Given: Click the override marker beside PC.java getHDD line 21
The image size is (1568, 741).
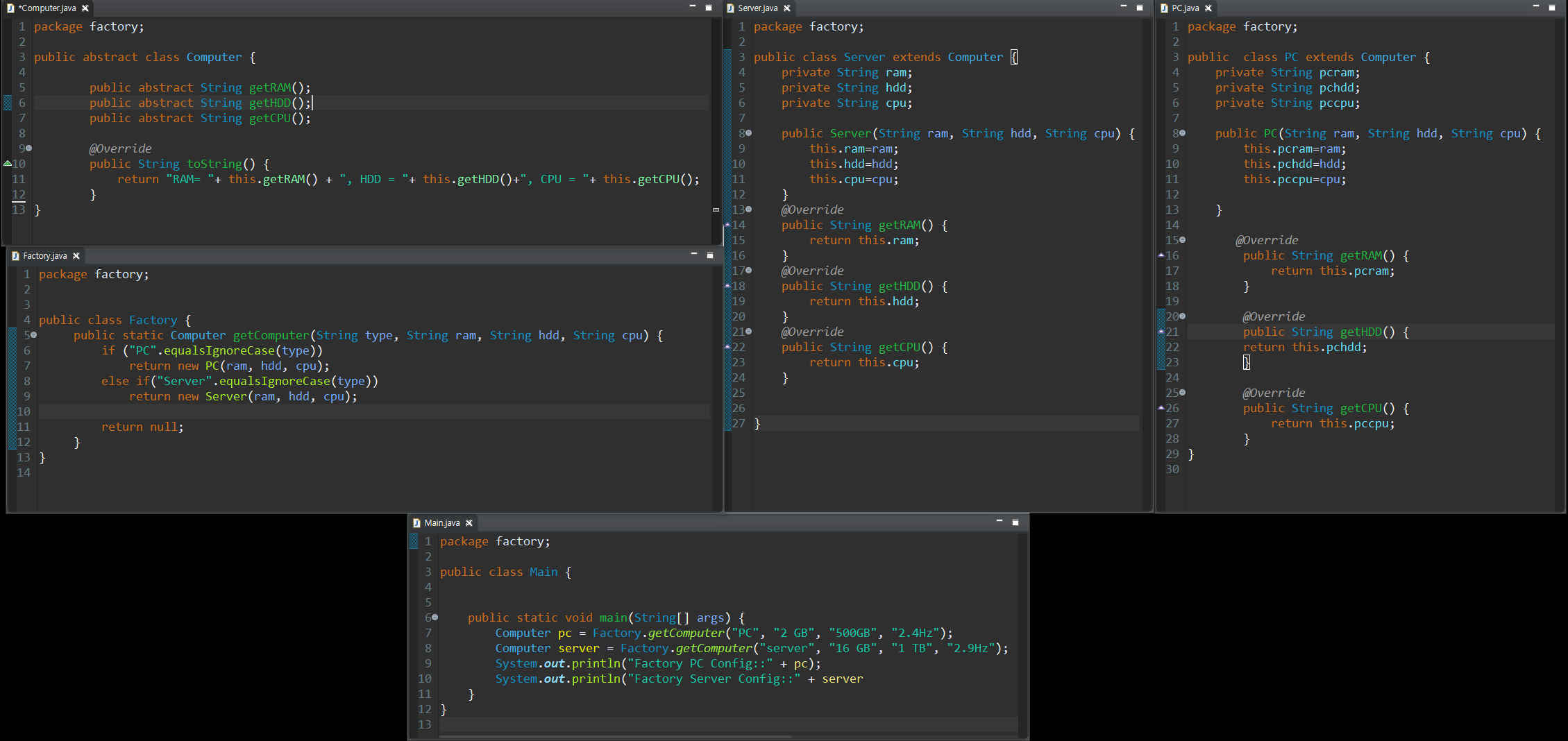Looking at the screenshot, I should click(x=1161, y=332).
